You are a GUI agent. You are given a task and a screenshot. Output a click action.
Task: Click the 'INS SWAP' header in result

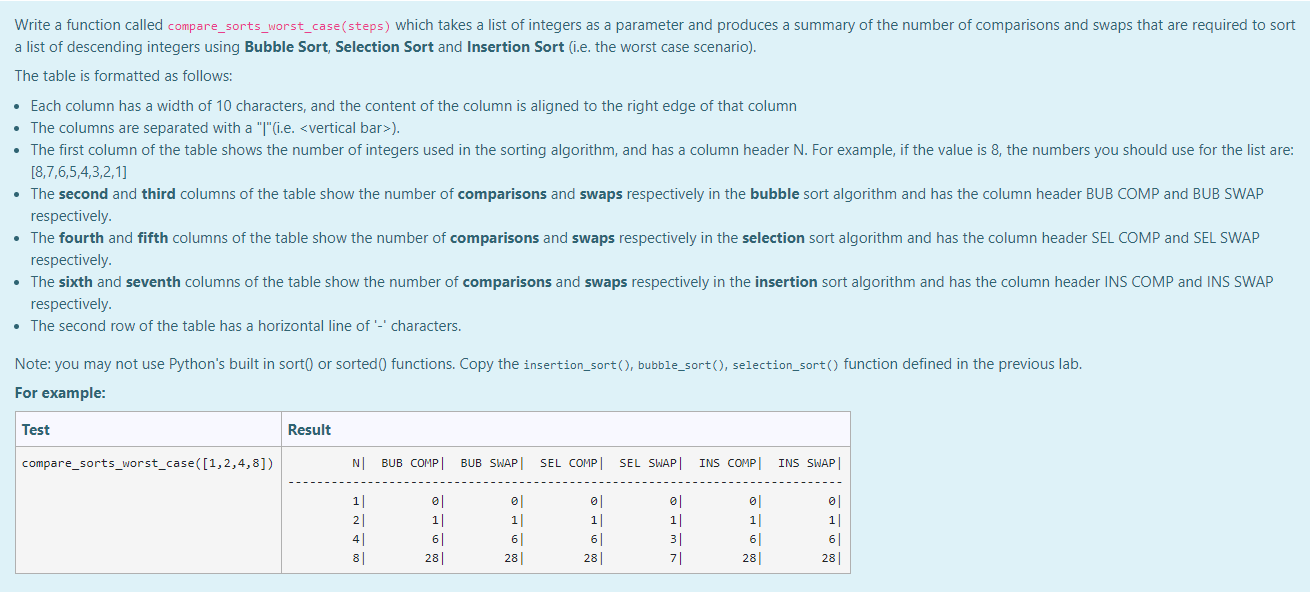coord(807,463)
